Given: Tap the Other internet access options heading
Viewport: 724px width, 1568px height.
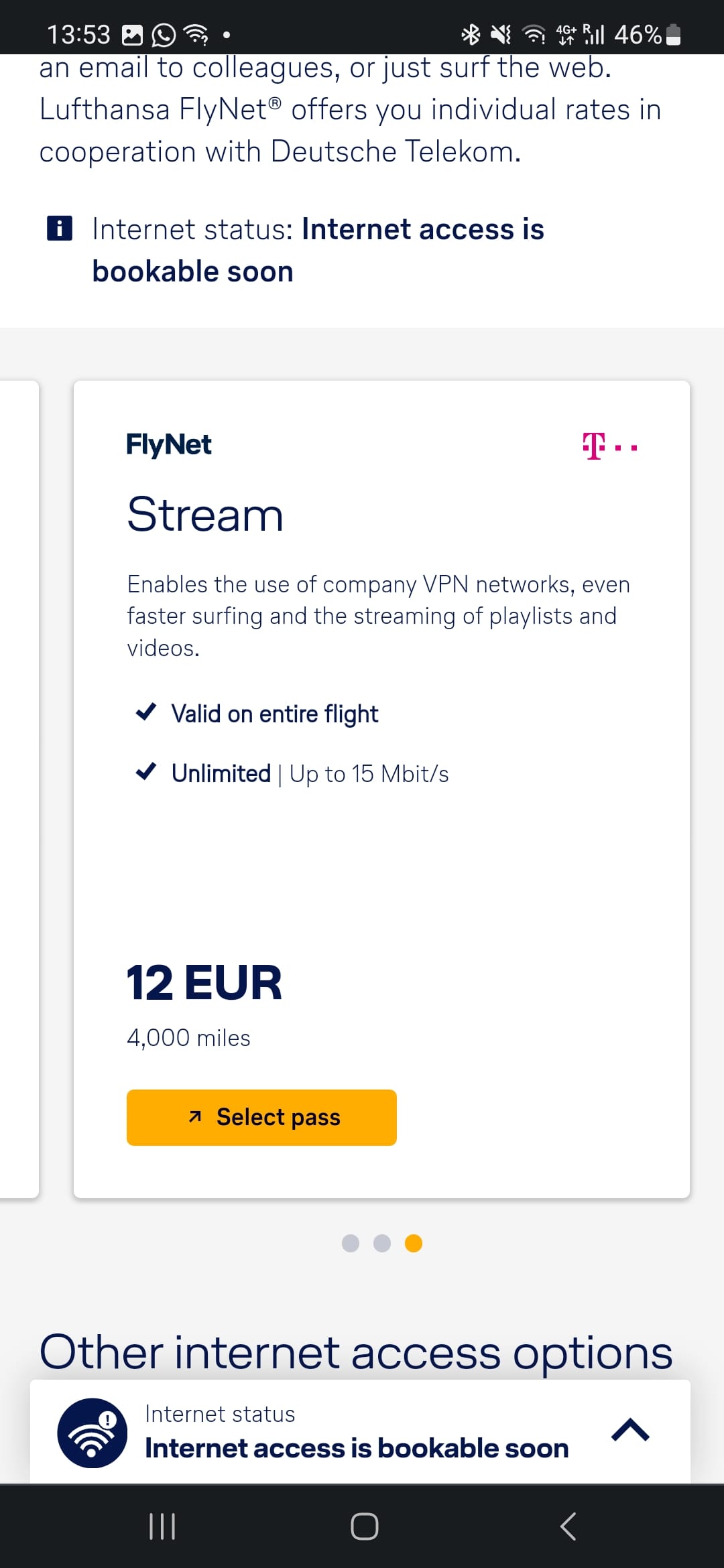Looking at the screenshot, I should pyautogui.click(x=356, y=1352).
